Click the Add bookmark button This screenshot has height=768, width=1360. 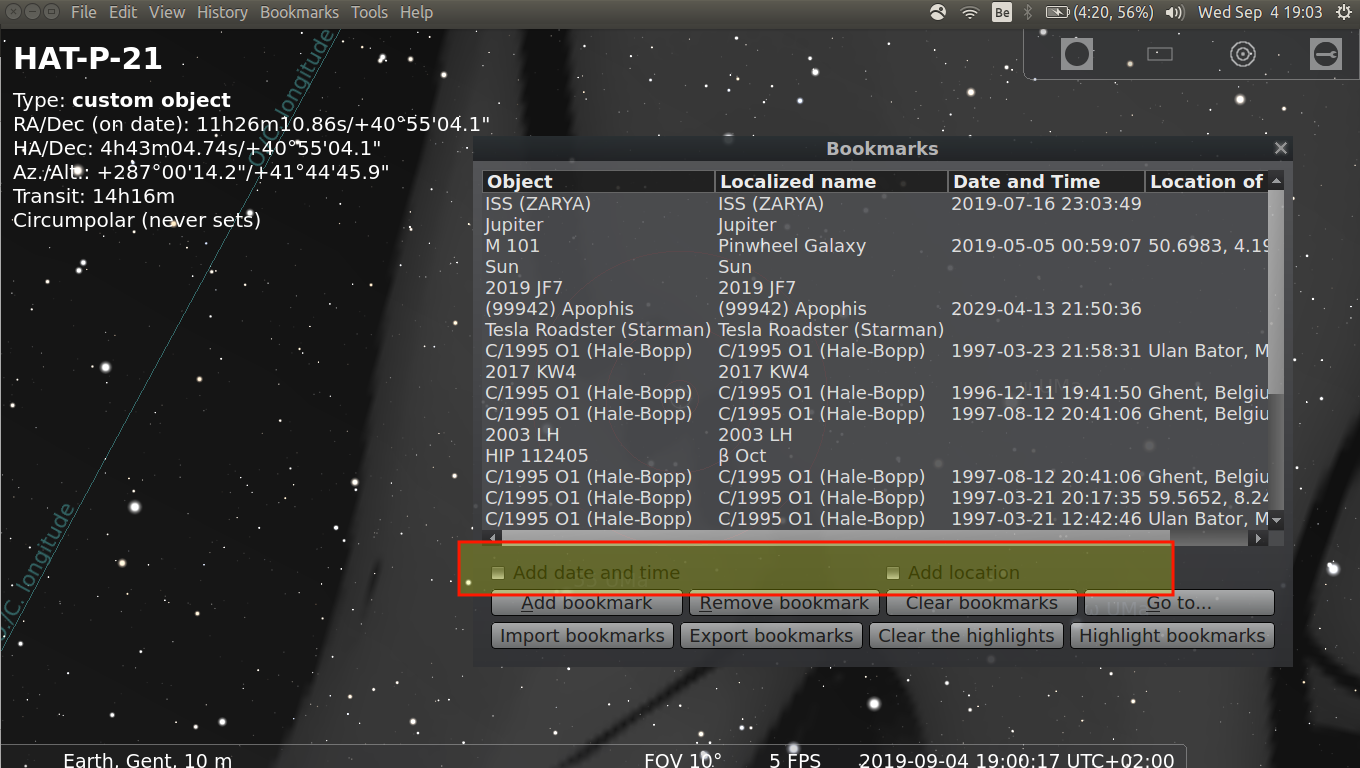click(x=586, y=603)
